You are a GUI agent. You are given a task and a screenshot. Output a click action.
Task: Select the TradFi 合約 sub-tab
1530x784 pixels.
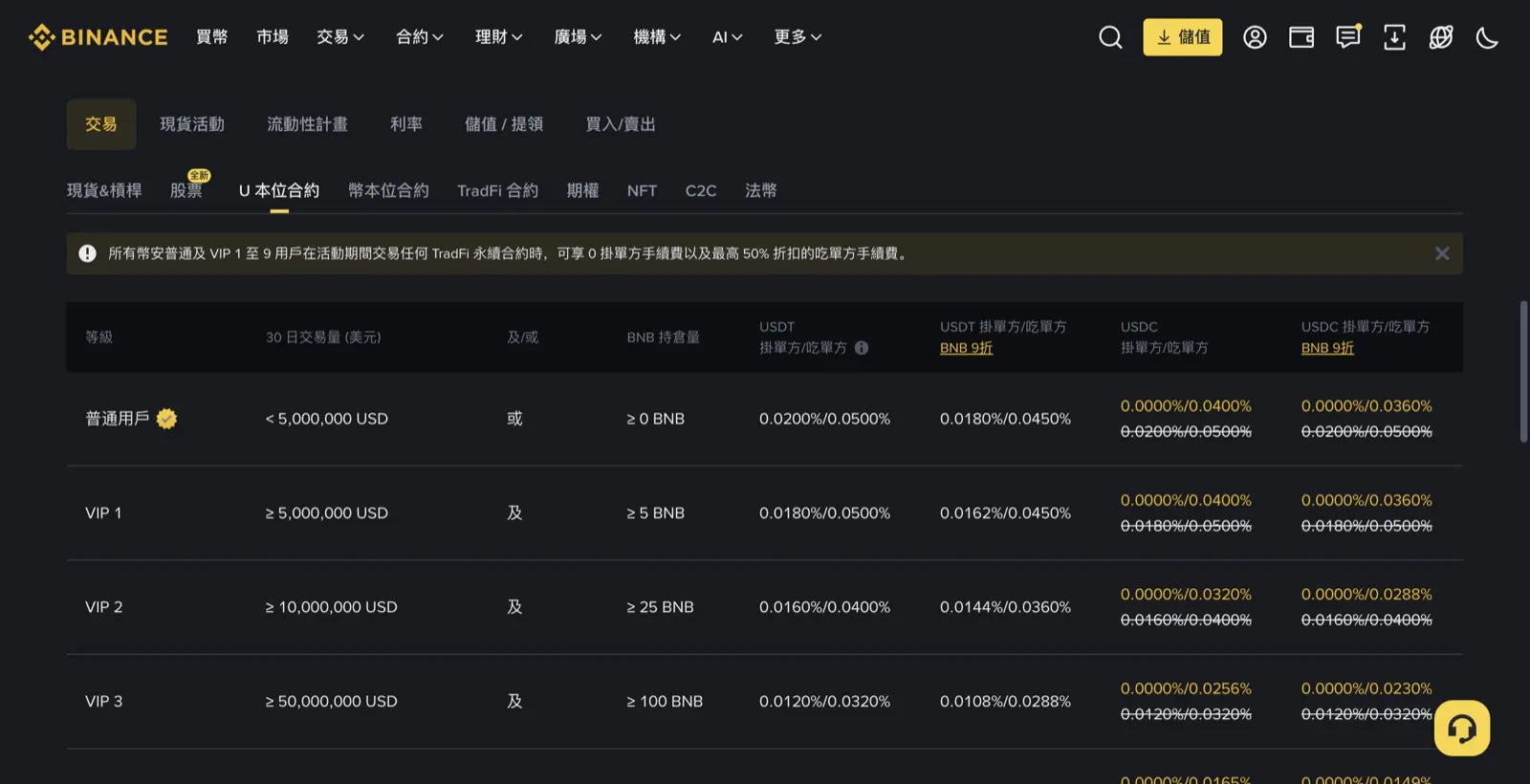[x=497, y=190]
